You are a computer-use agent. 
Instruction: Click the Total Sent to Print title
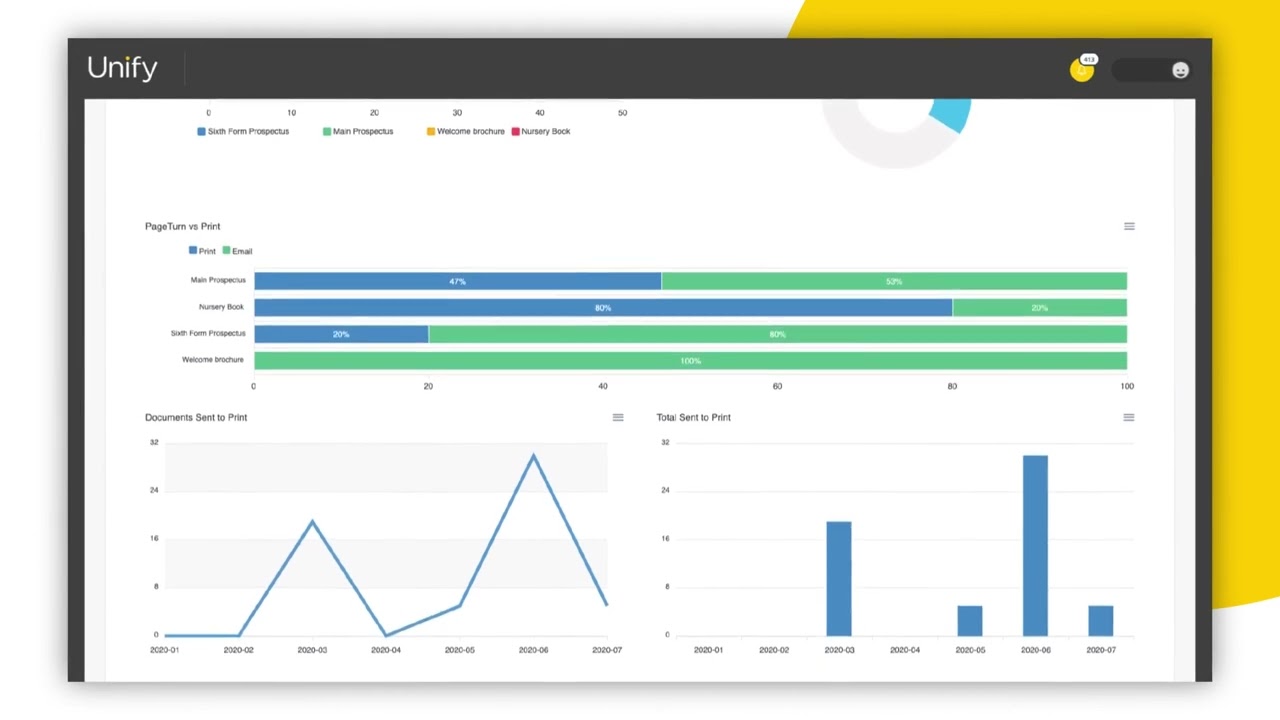click(x=693, y=417)
